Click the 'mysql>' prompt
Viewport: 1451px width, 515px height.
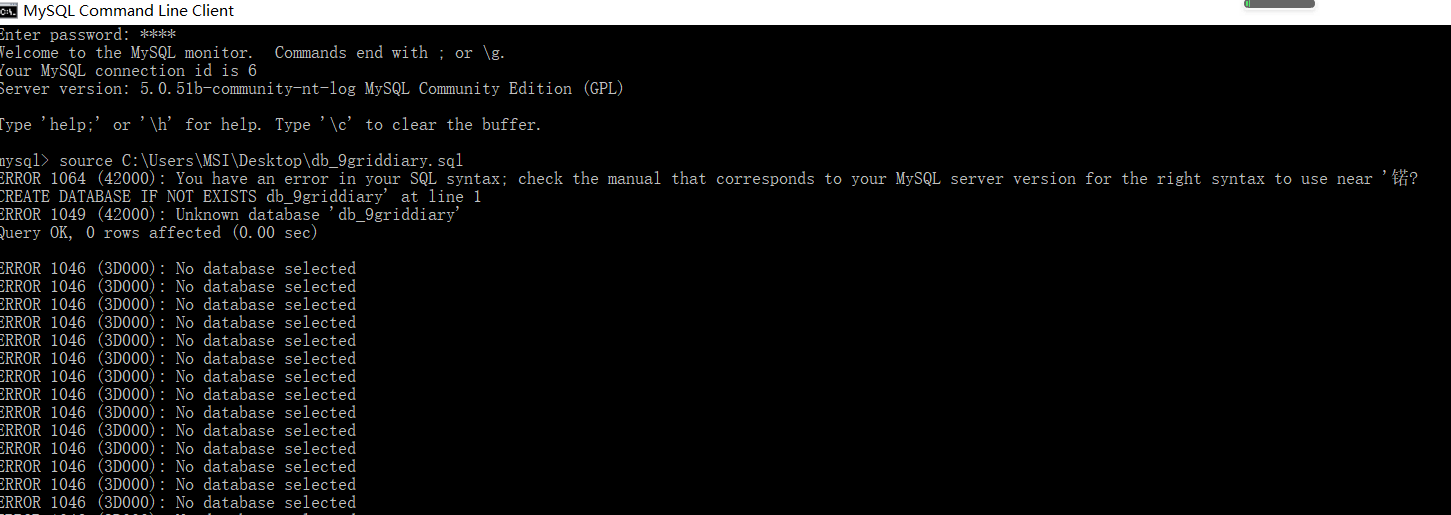(x=24, y=161)
